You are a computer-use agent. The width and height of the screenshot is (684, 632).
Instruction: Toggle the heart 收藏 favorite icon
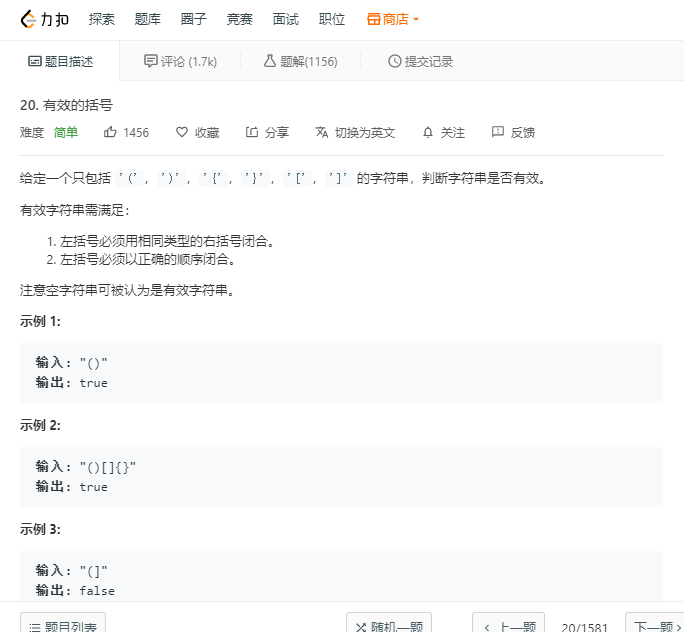[x=181, y=132]
